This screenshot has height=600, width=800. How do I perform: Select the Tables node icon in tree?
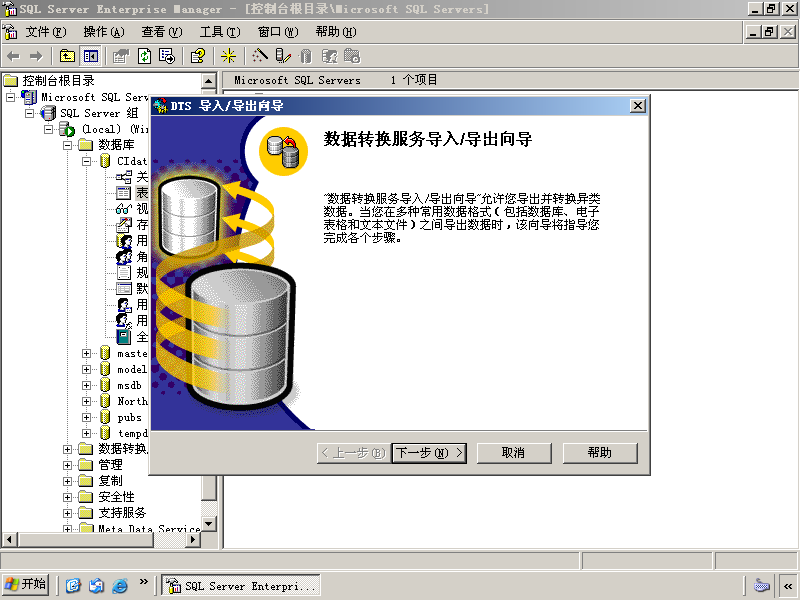coord(123,193)
